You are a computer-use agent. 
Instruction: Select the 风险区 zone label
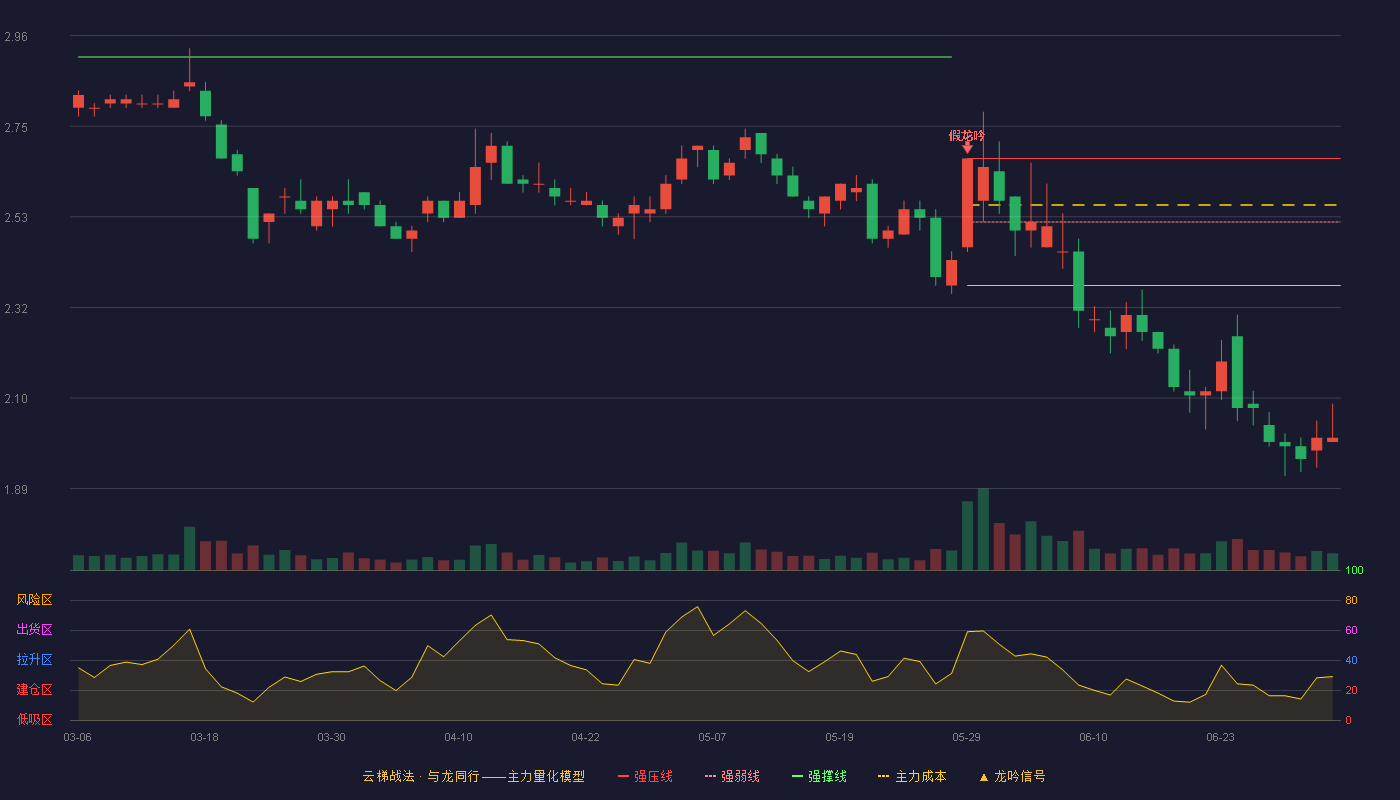click(x=34, y=600)
